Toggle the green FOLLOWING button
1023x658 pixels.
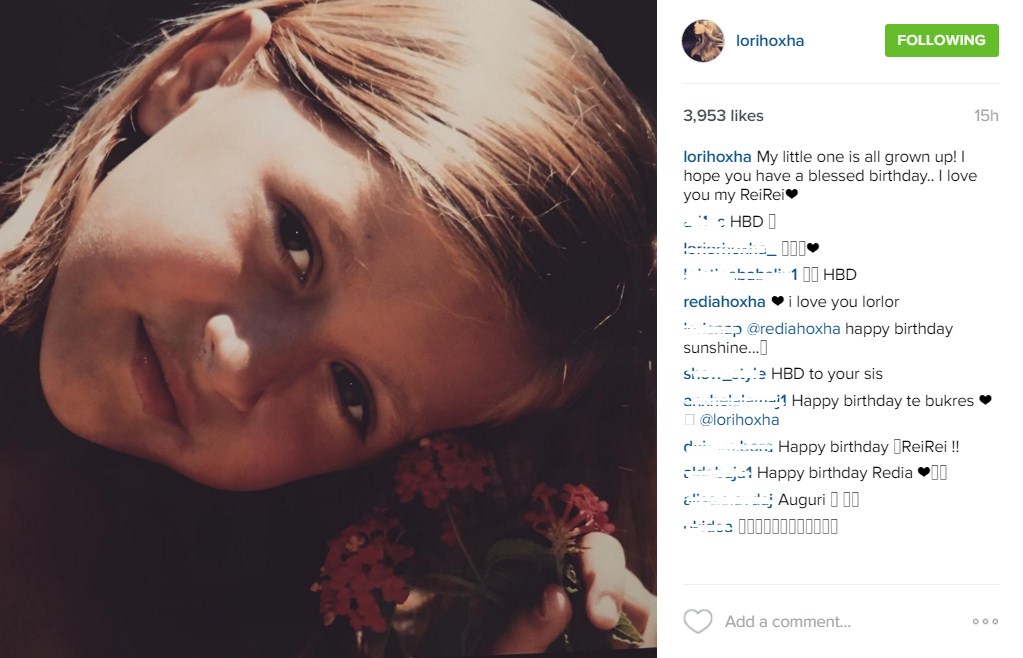(x=941, y=40)
